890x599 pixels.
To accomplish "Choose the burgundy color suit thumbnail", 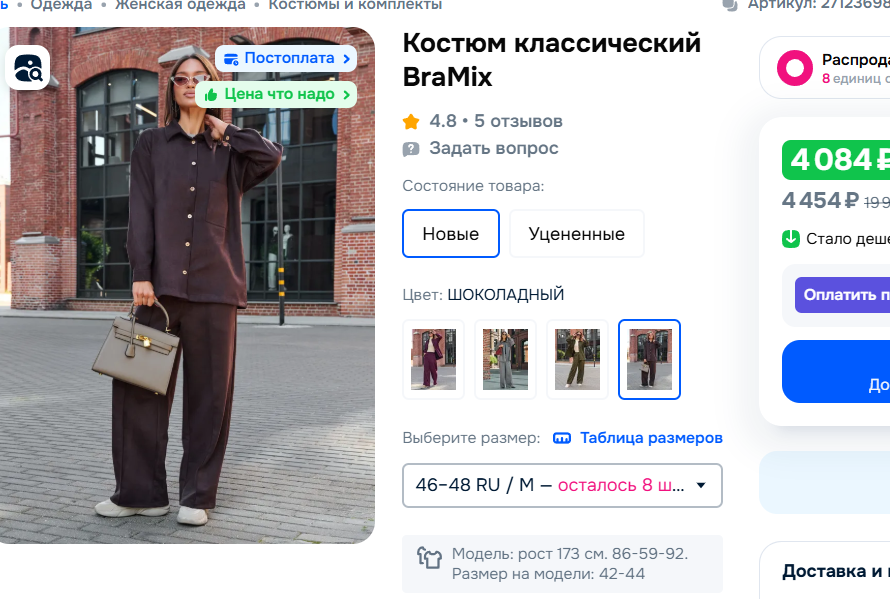I will coord(434,359).
